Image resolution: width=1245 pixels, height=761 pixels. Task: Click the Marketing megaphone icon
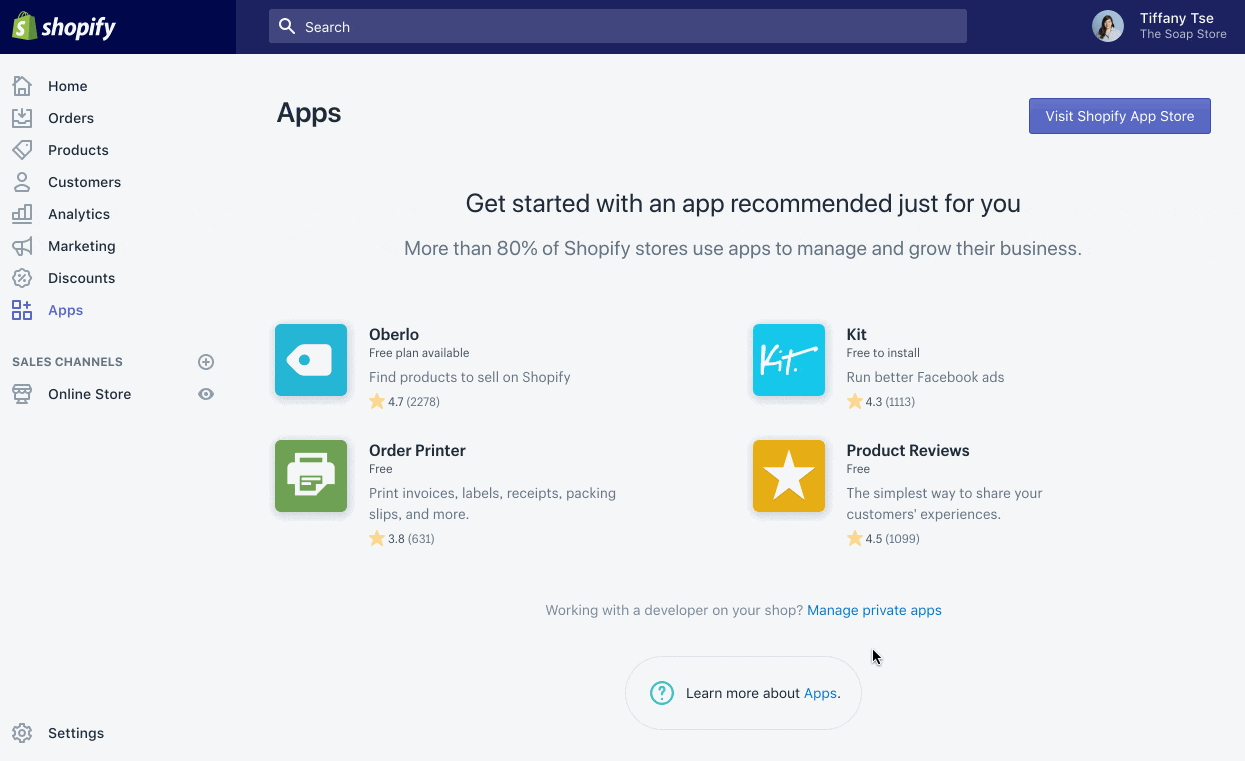pyautogui.click(x=22, y=246)
